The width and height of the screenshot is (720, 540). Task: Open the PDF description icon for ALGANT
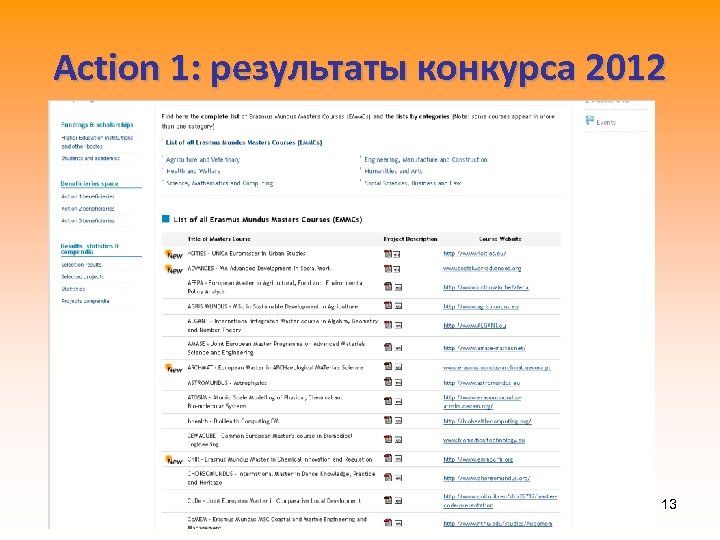(x=388, y=325)
